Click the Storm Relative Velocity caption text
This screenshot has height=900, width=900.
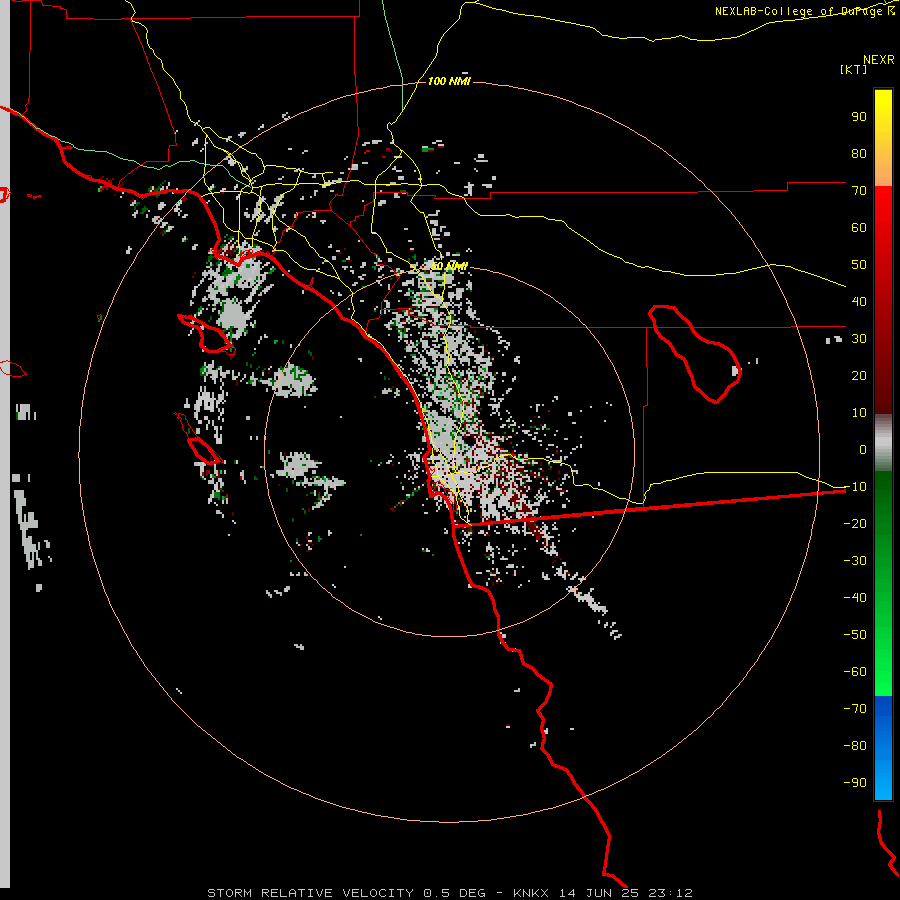(x=449, y=893)
